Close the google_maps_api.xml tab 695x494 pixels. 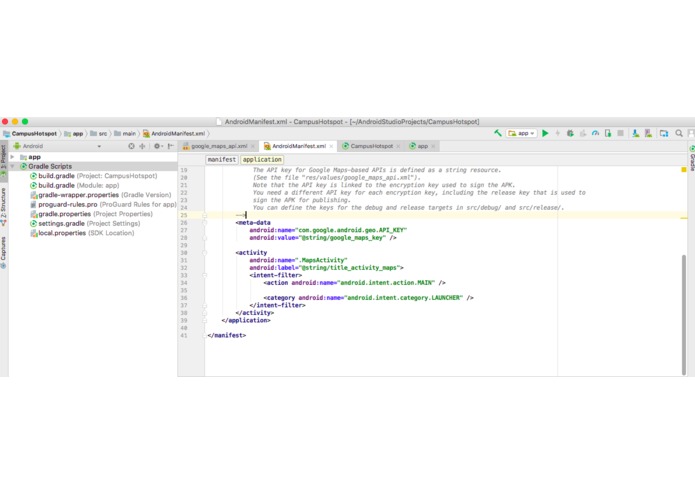point(253,146)
